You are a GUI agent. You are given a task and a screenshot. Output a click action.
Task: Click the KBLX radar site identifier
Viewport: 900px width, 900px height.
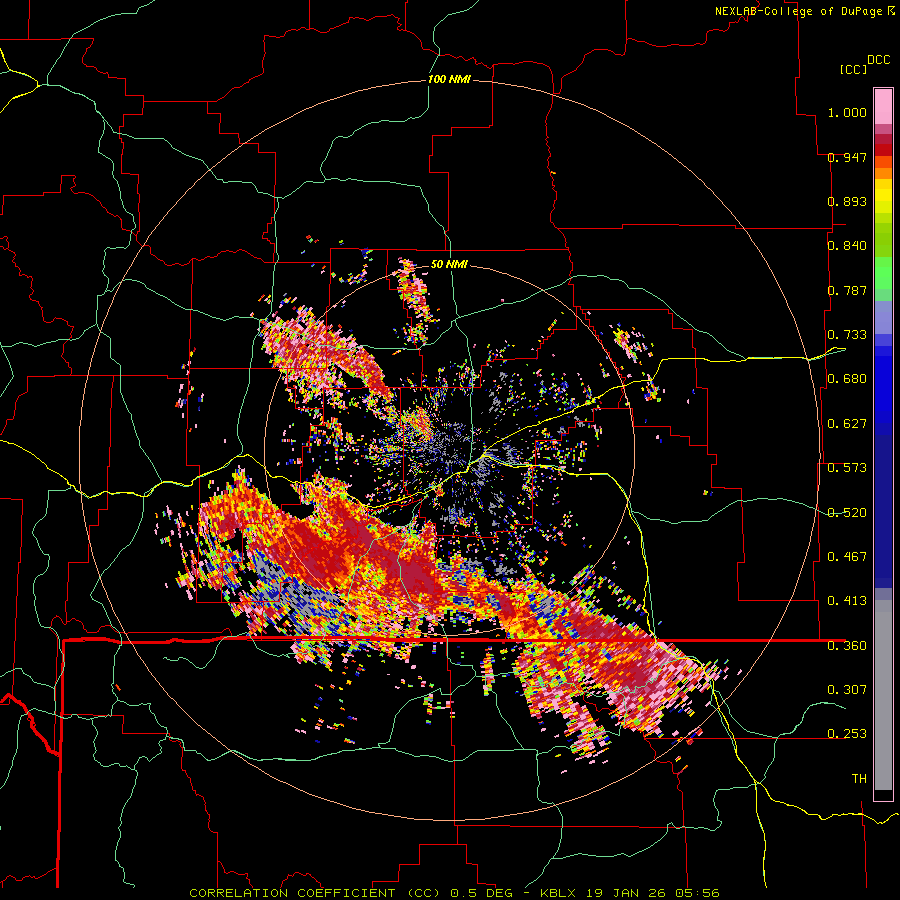560,893
